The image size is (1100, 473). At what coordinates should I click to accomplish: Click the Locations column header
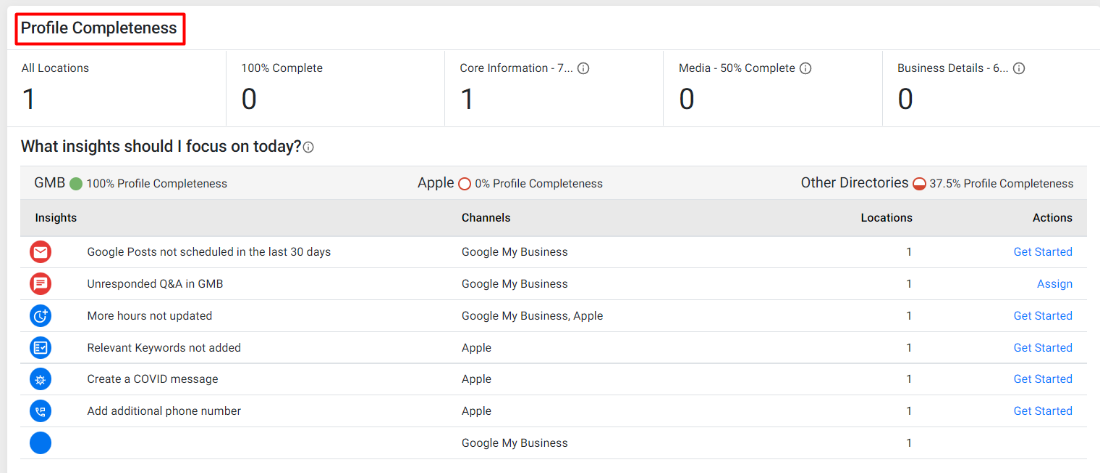[x=887, y=218]
